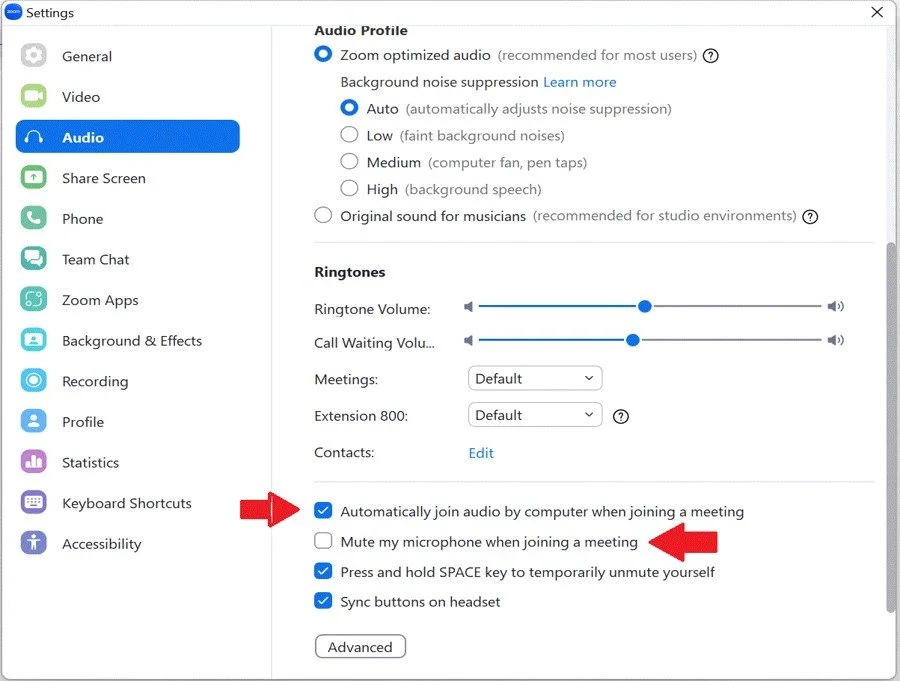Open the Video settings camera icon
The width and height of the screenshot is (900, 681).
[x=33, y=96]
